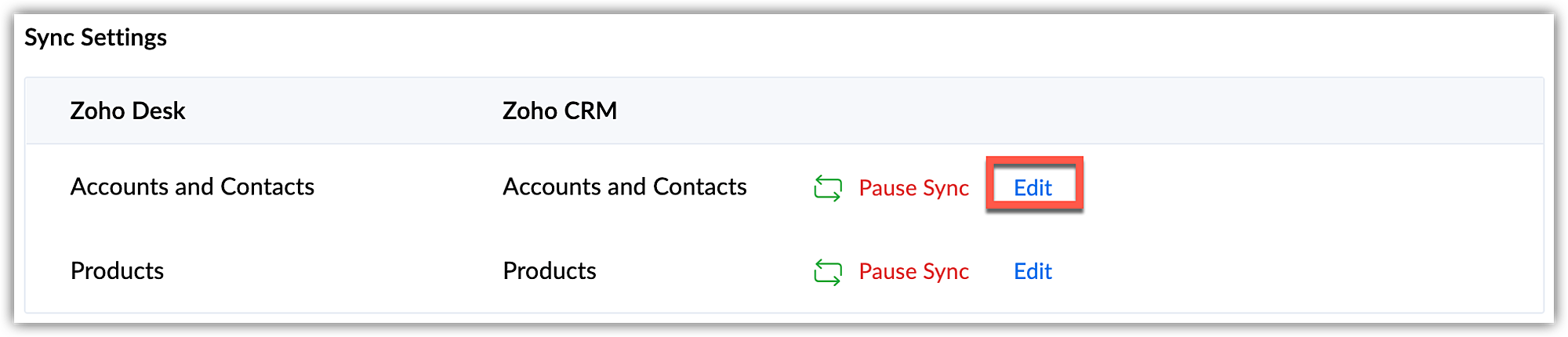This screenshot has width=1568, height=337.
Task: Click Products under the Zoho CRM column
Action: click(x=550, y=270)
